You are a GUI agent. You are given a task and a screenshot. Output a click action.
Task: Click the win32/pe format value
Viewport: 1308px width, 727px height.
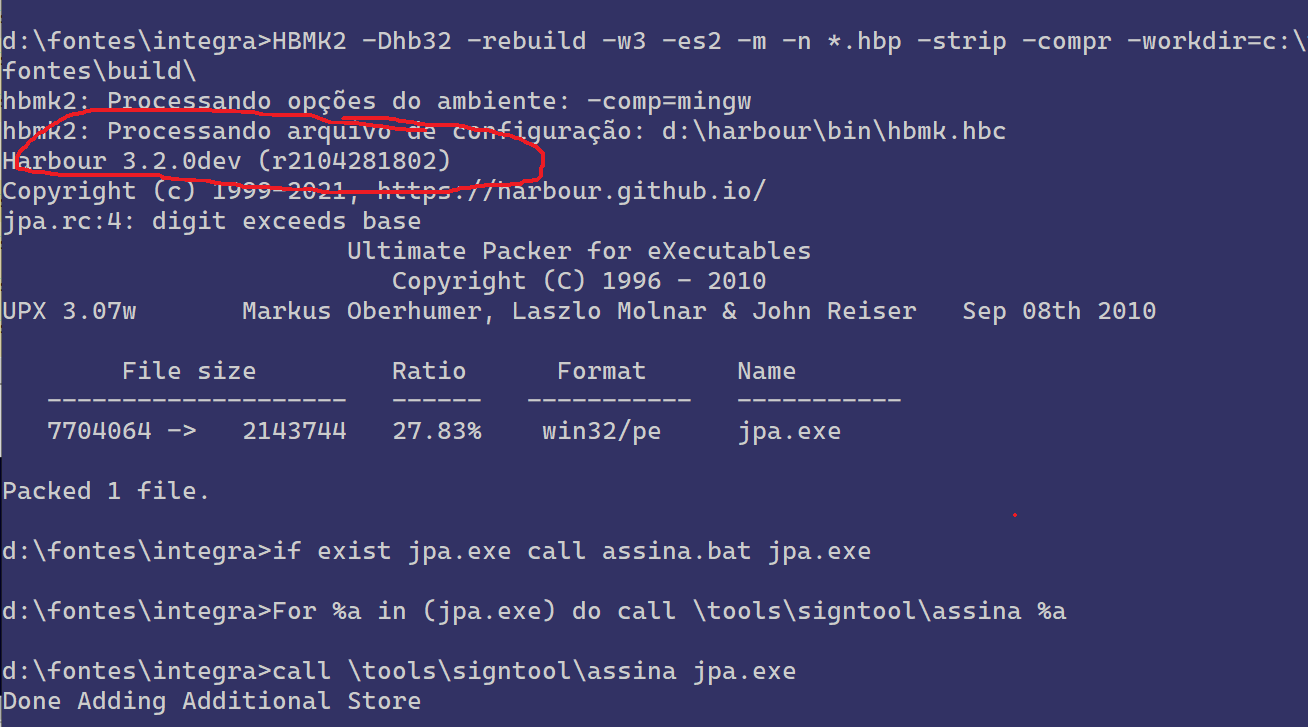tap(601, 431)
